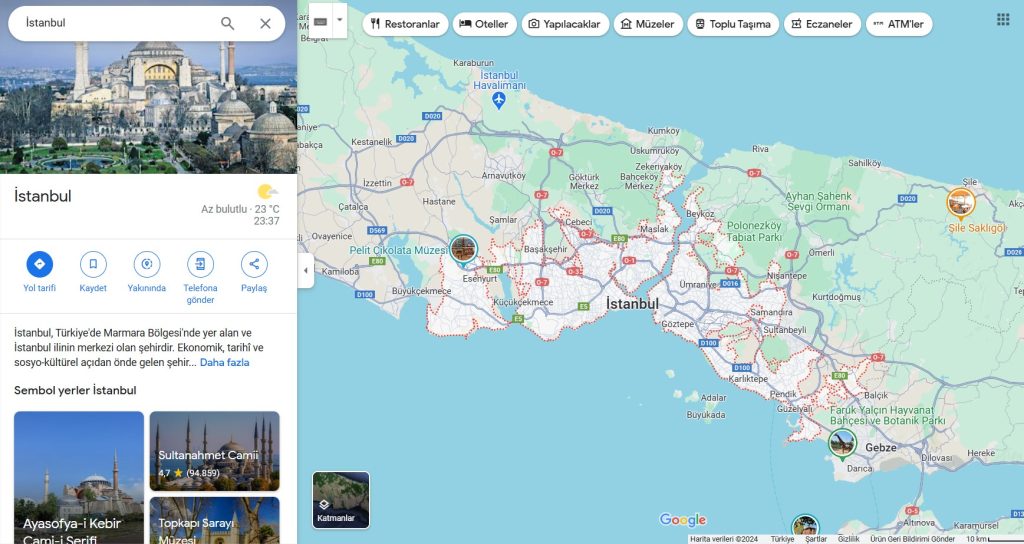Viewport: 1024px width, 544px height.
Task: Show ATM'ler on the map
Action: [x=899, y=24]
